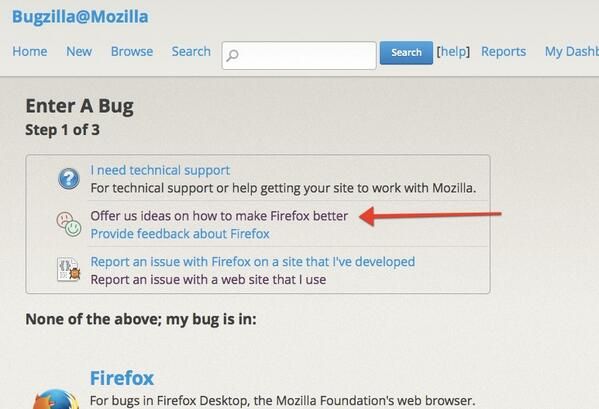
Task: Open the Bugzilla@Mozilla title link
Action: click(x=80, y=17)
